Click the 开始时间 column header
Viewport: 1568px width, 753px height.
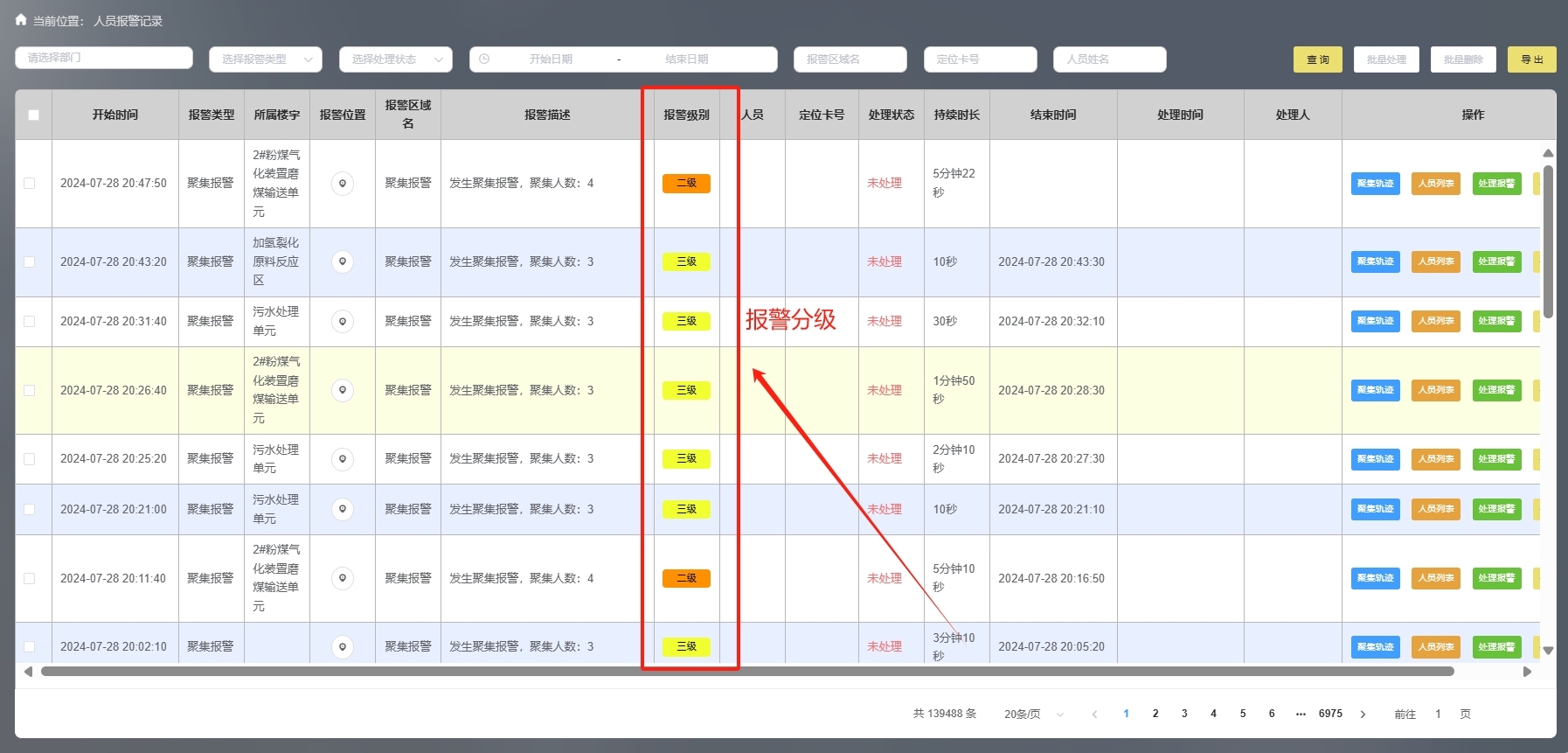coord(115,115)
